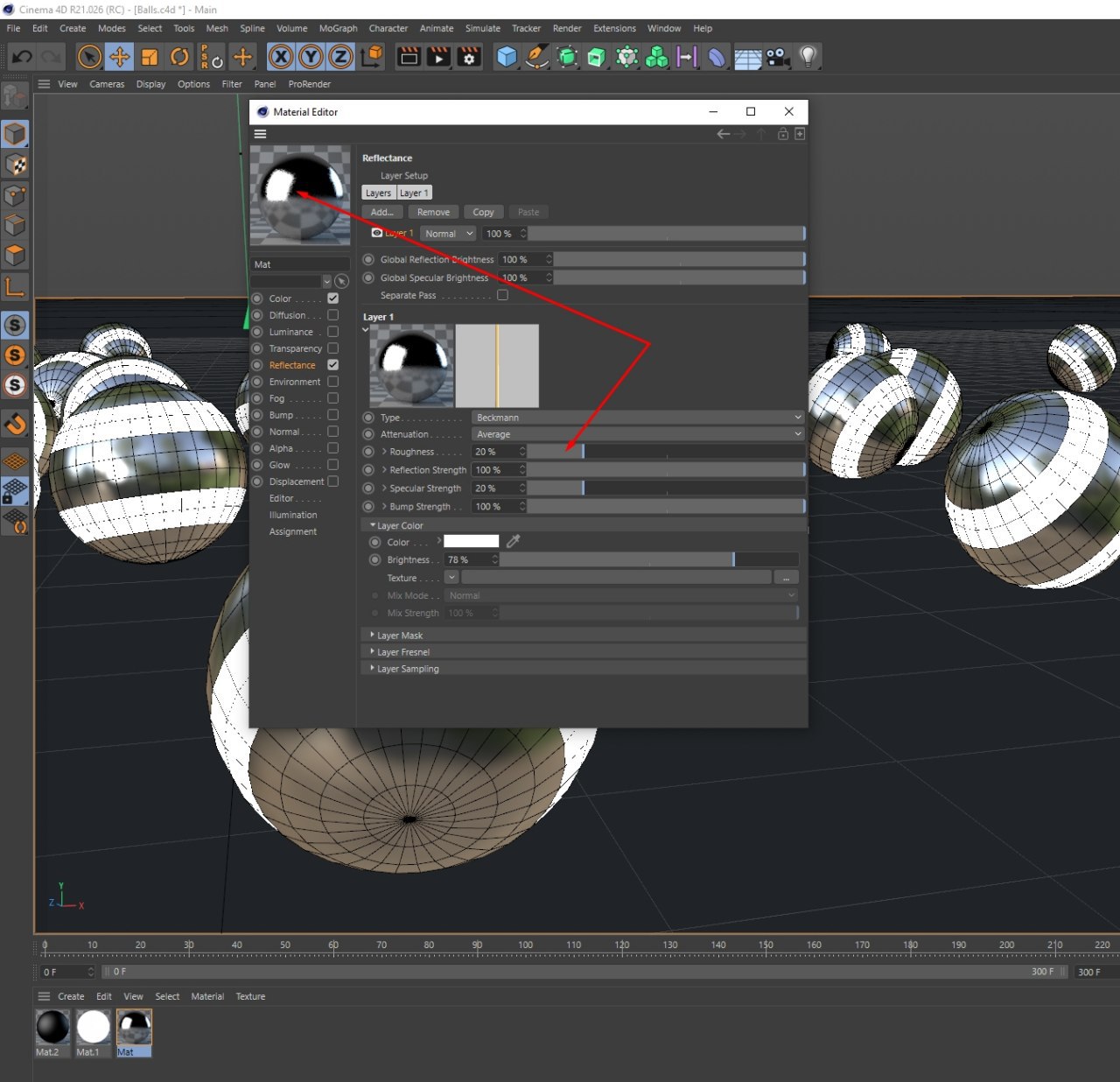Enable the Bump channel checkbox
The image size is (1120, 1082).
point(332,415)
